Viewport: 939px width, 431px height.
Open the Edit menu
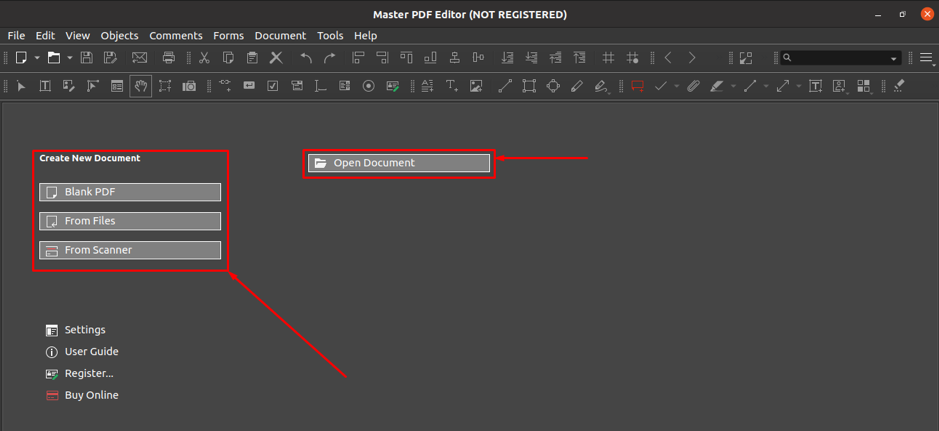[x=45, y=35]
